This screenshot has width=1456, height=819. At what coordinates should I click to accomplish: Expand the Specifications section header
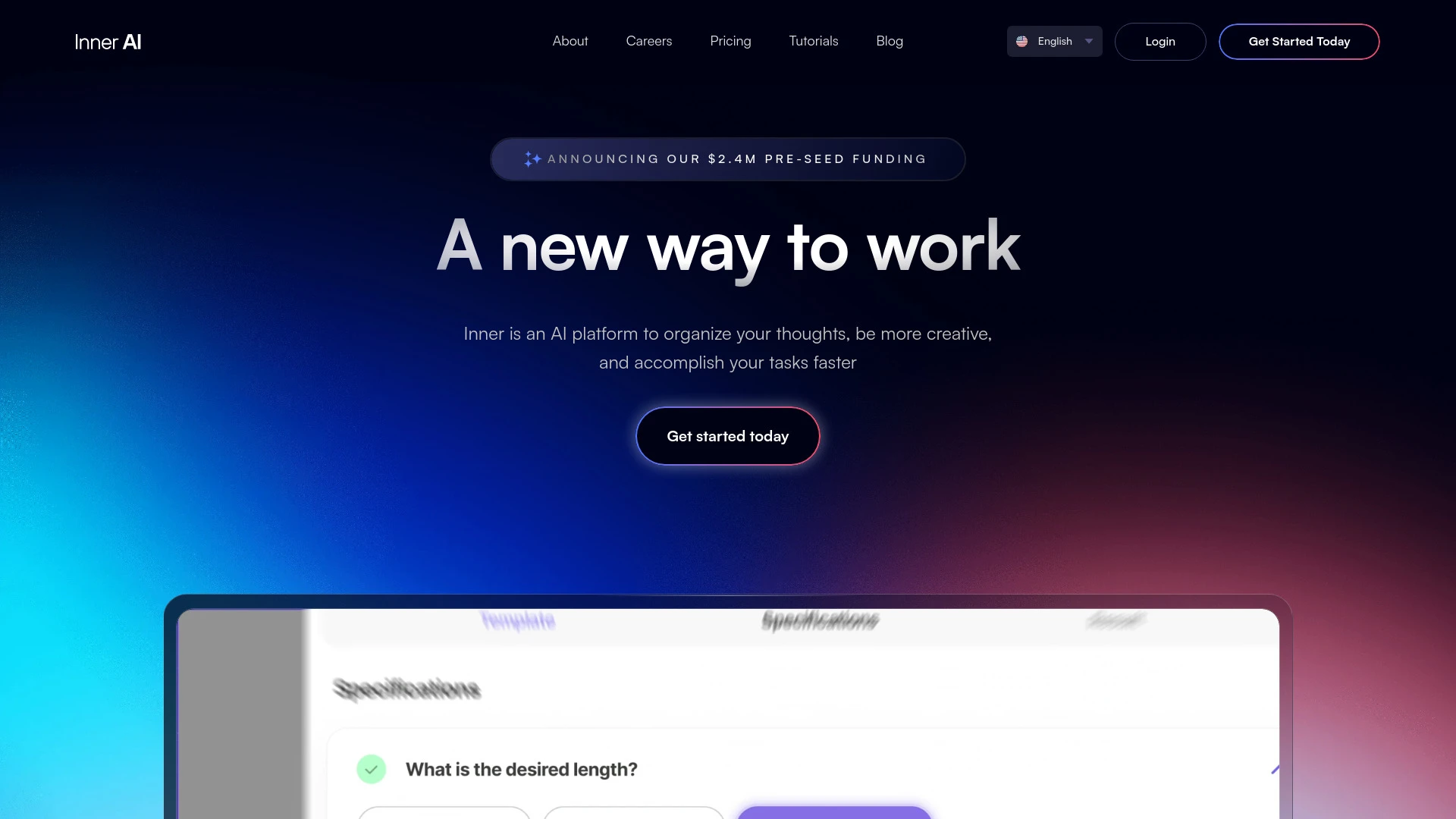404,689
